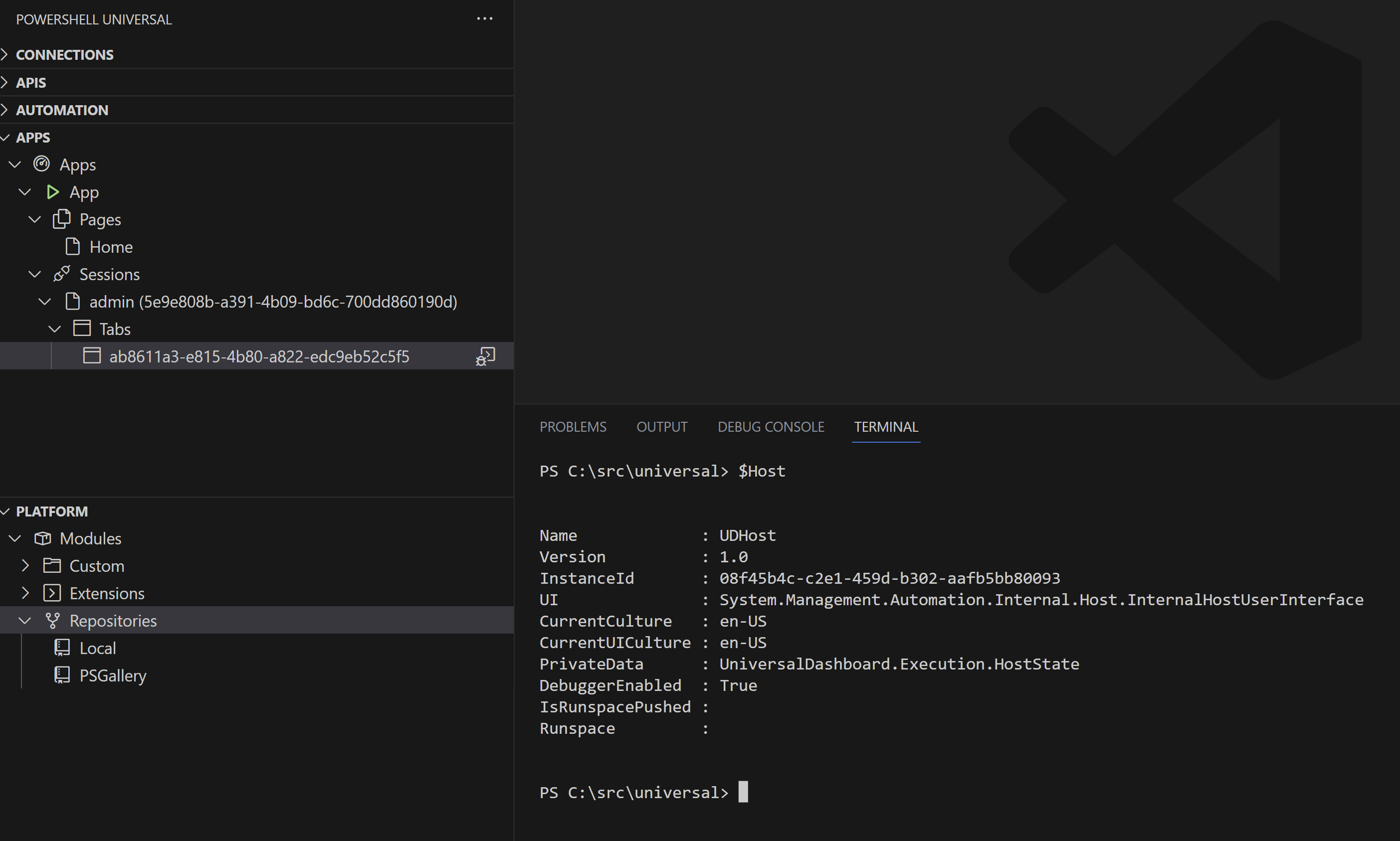Click the Sessions plug icon
This screenshot has width=1400, height=841.
tap(62, 274)
